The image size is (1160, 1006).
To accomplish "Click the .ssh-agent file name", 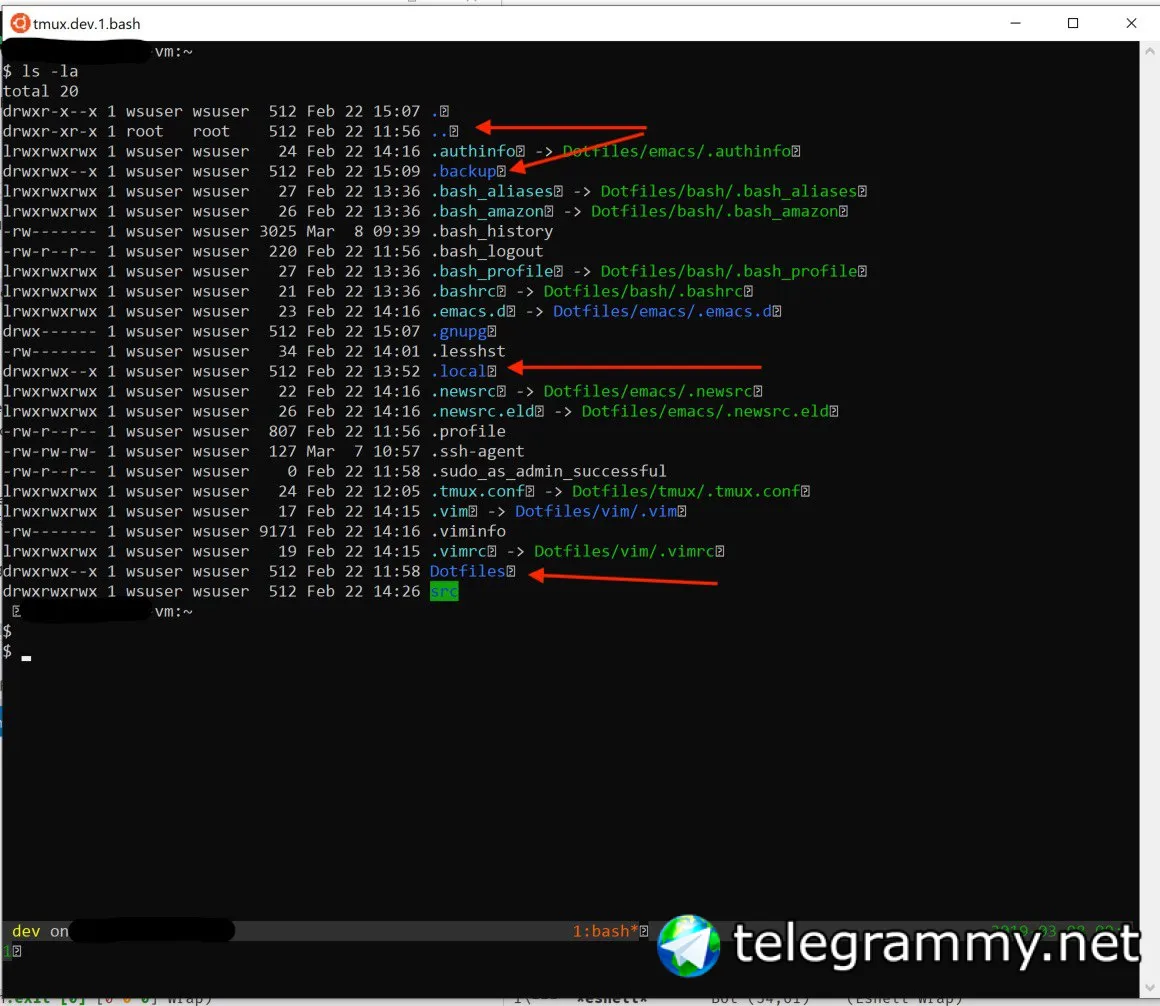I will point(478,450).
